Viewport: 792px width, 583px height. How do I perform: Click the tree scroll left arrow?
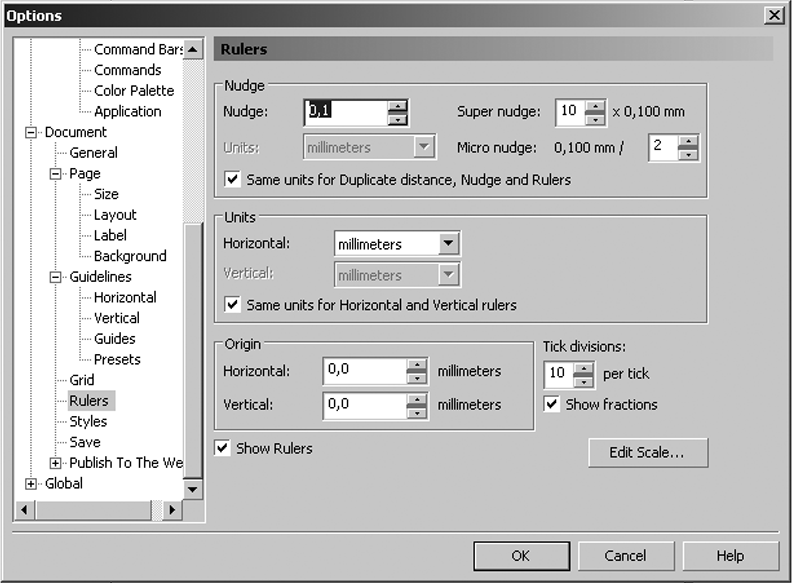[x=24, y=510]
